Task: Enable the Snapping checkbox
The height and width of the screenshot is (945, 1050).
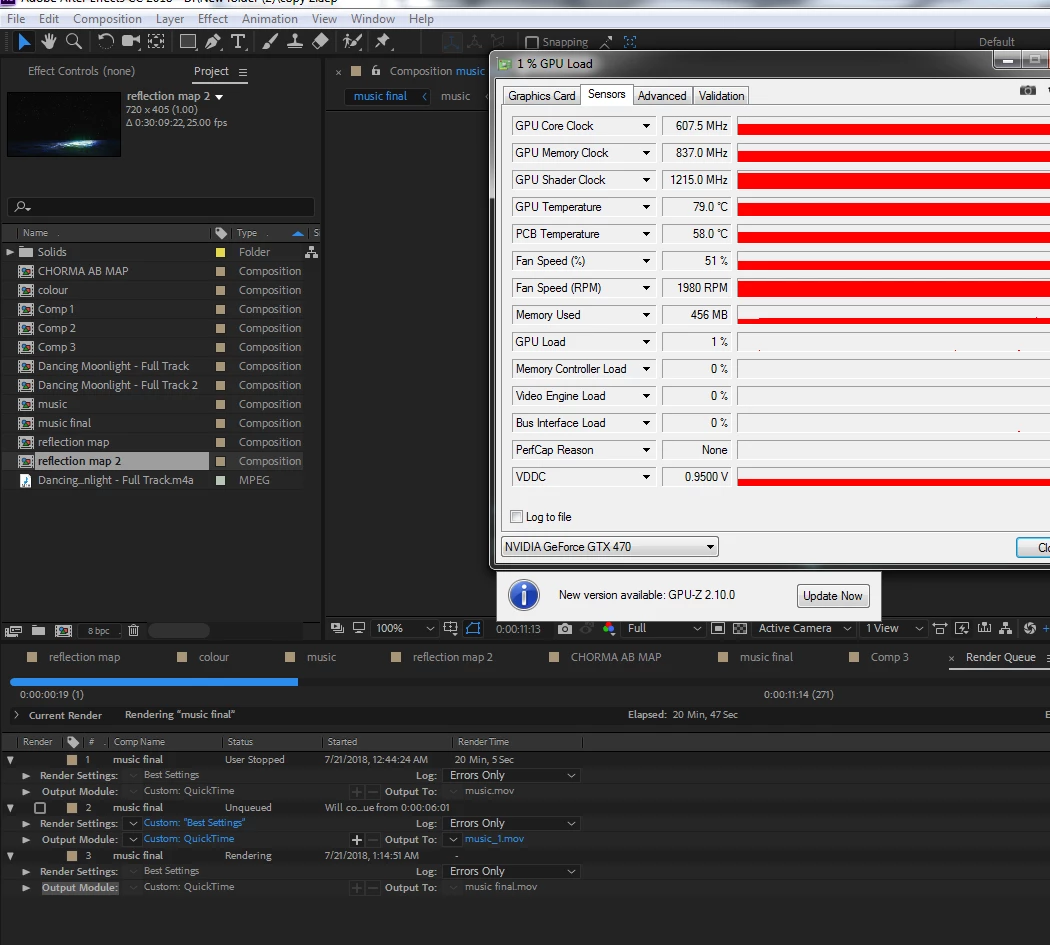Action: (532, 42)
